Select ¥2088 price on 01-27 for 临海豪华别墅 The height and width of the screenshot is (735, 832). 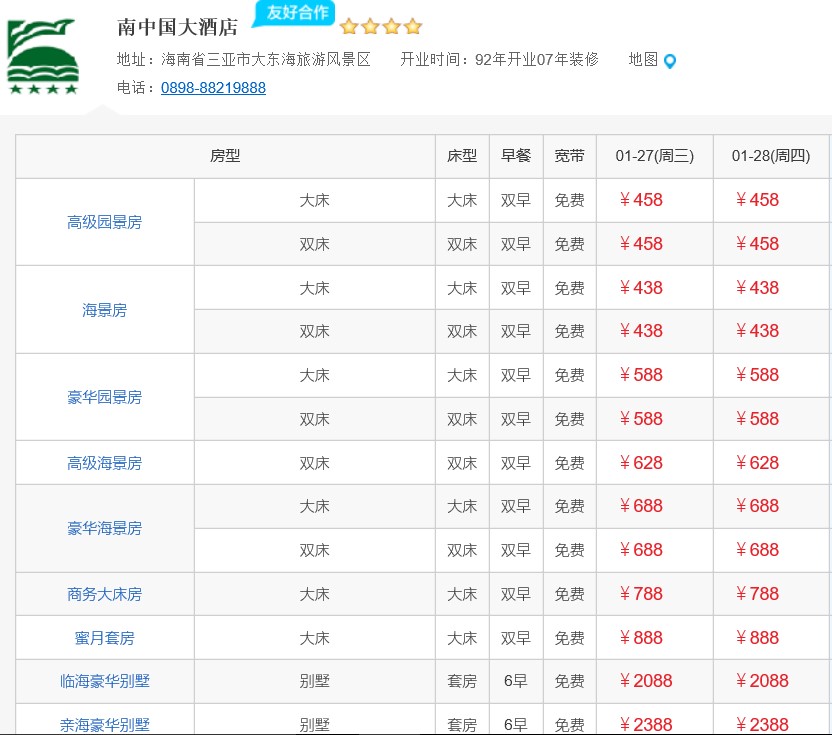point(646,681)
